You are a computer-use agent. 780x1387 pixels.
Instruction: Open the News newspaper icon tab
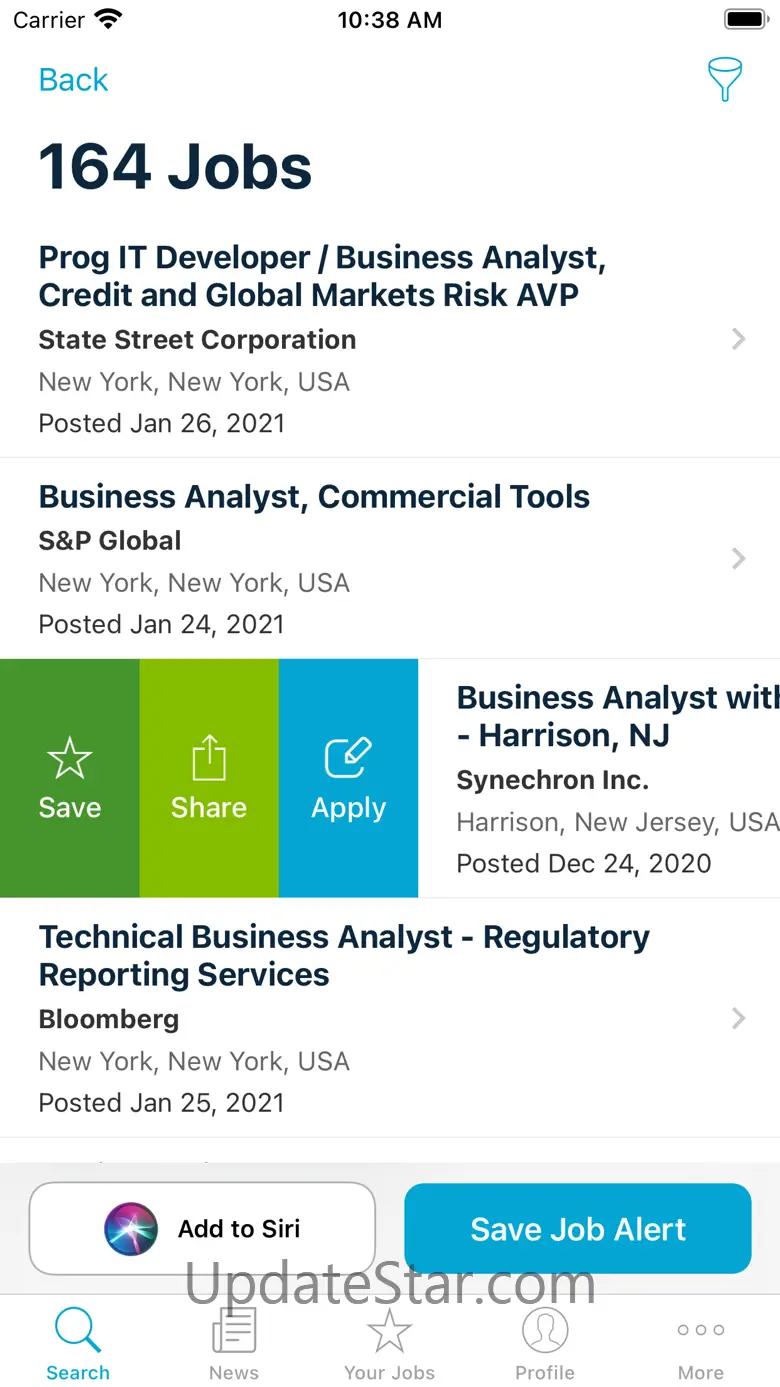click(234, 1343)
